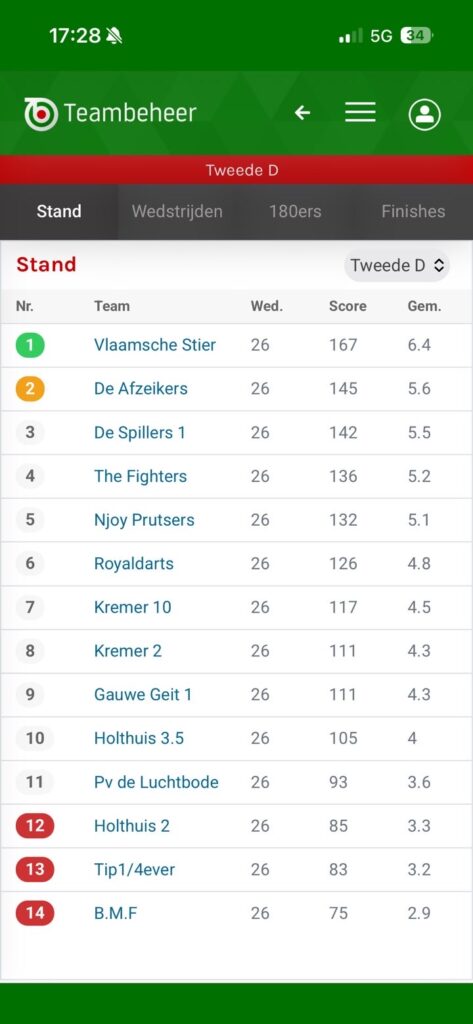
Task: View the Njoy Prutsers team page
Action: point(144,520)
